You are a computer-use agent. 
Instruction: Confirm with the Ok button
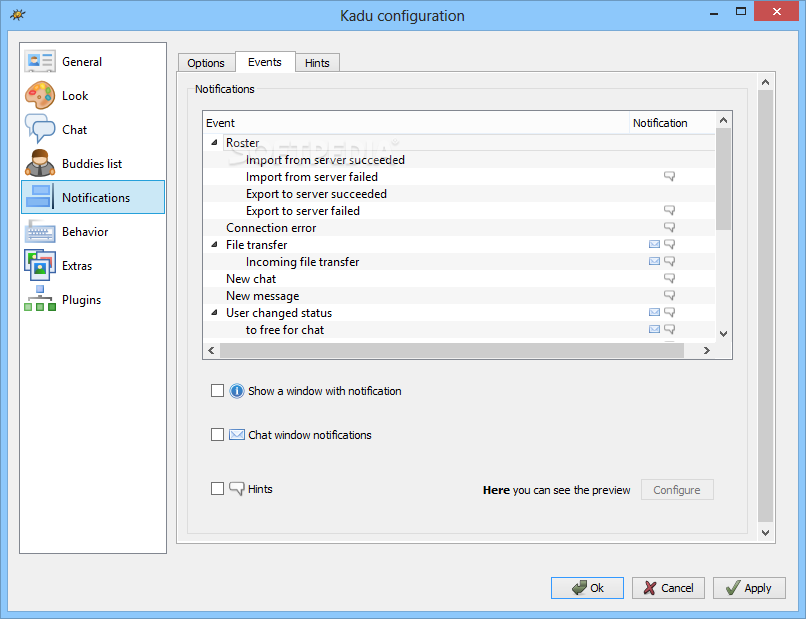click(x=588, y=588)
